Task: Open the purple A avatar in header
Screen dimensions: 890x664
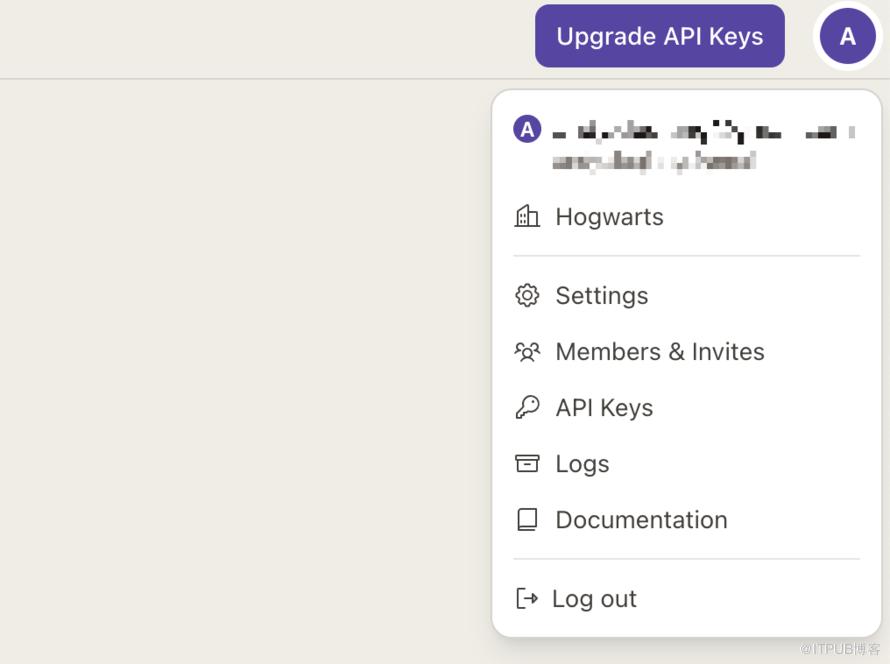Action: [847, 36]
